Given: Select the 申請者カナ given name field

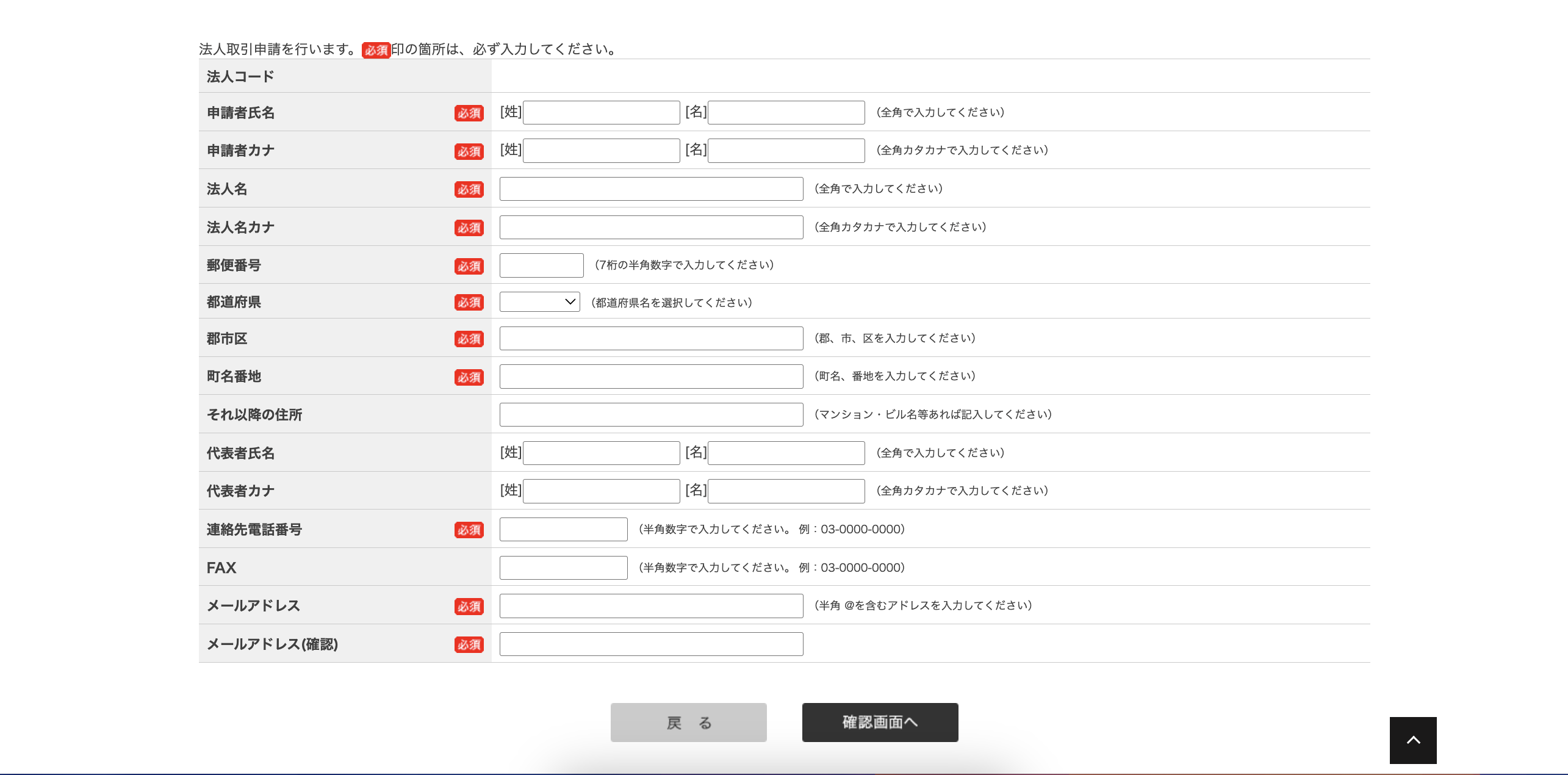Looking at the screenshot, I should point(786,150).
